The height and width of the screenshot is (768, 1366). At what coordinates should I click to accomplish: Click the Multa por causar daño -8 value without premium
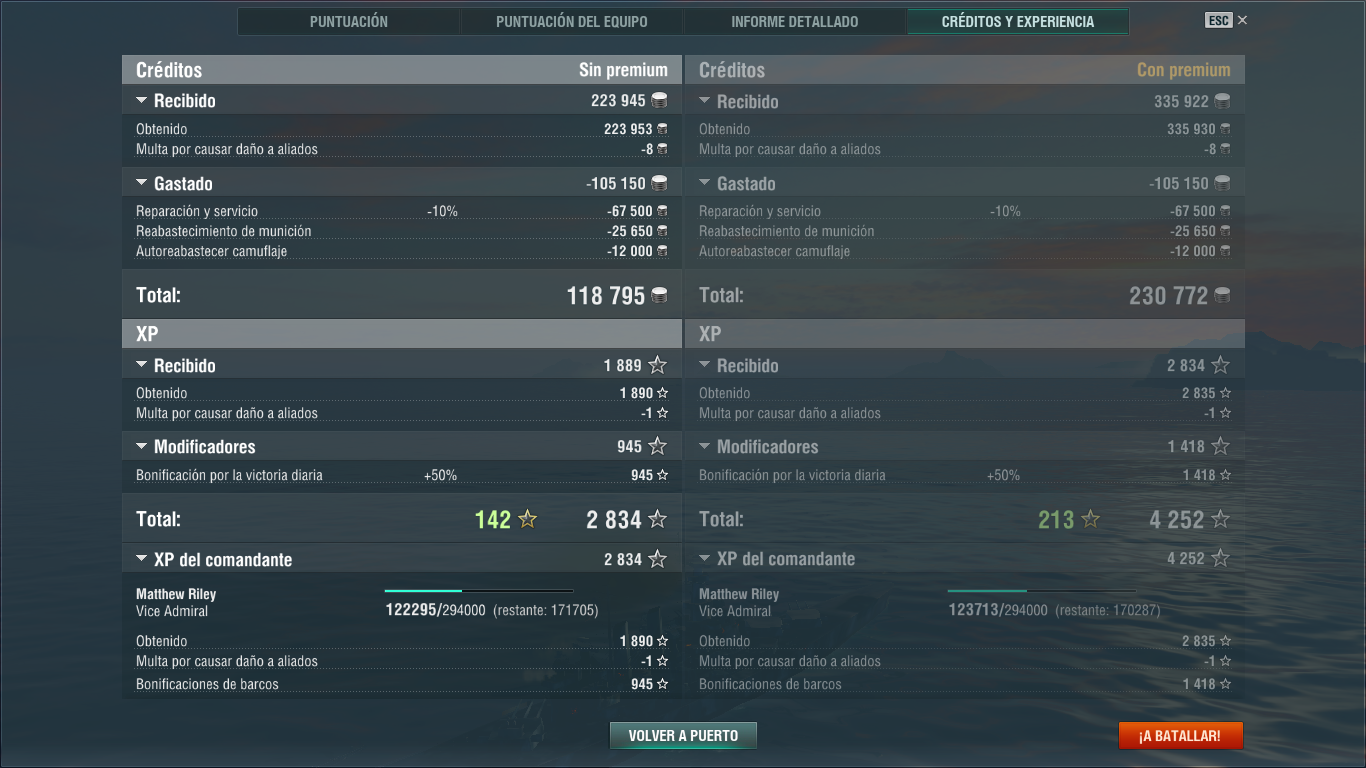tap(647, 149)
